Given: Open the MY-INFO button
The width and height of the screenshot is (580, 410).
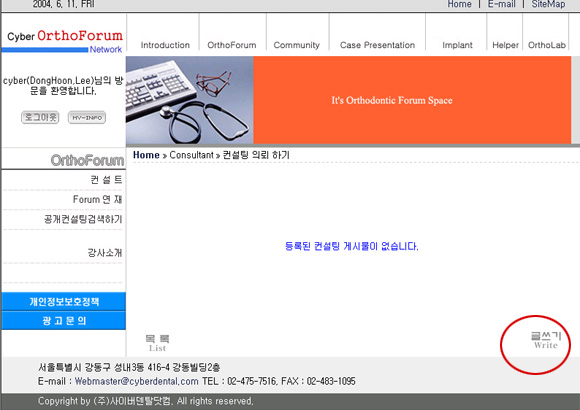Looking at the screenshot, I should click(87, 117).
